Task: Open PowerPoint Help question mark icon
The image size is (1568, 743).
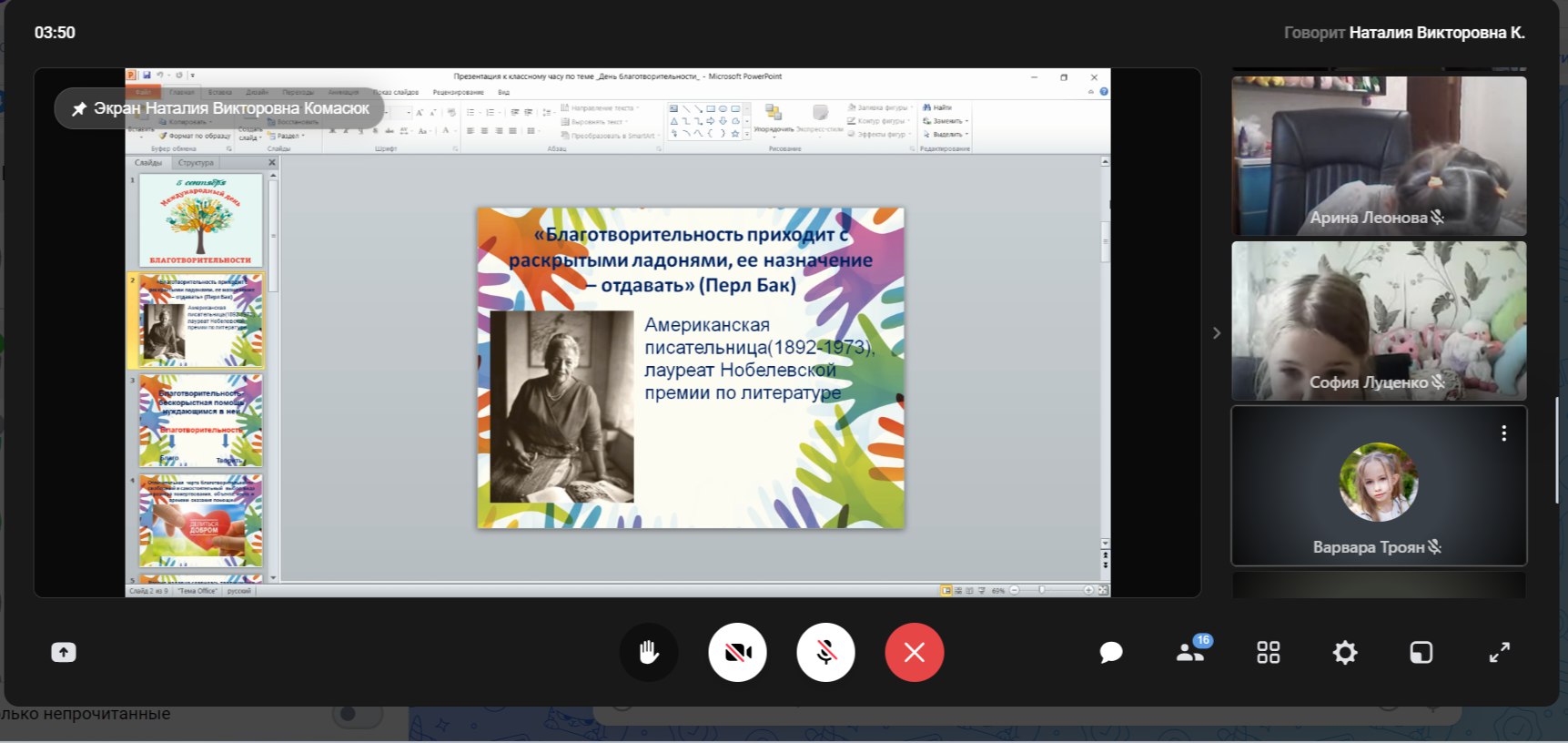Action: (1104, 92)
